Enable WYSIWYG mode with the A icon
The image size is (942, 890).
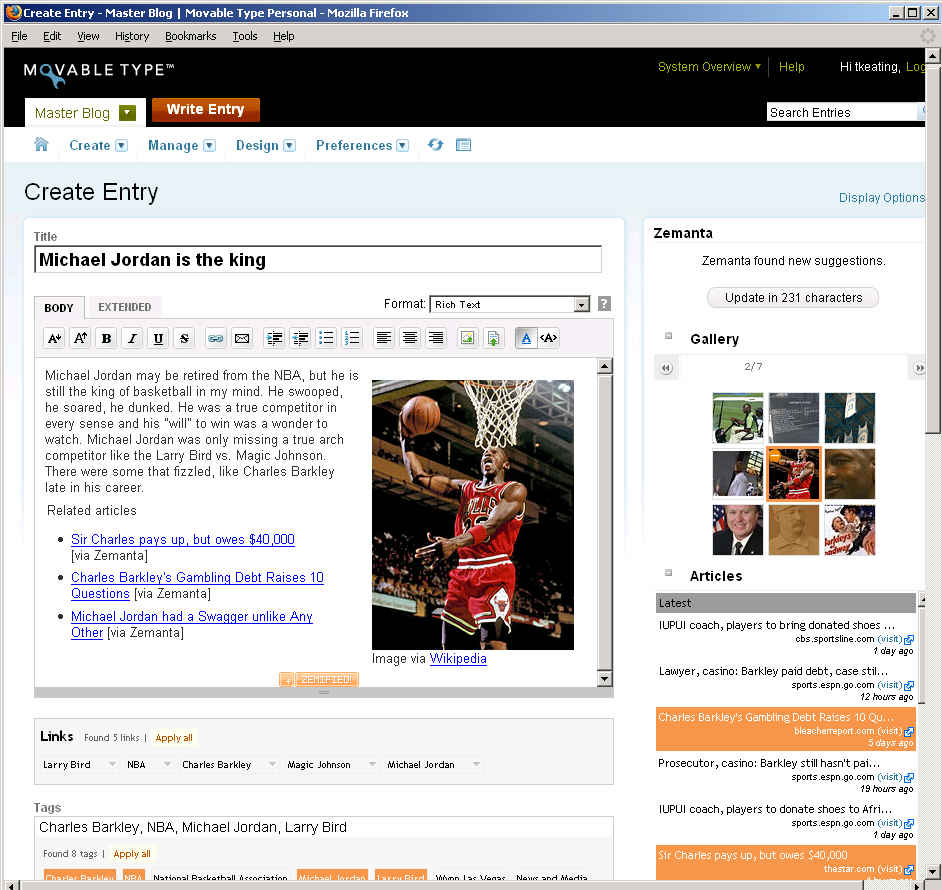(x=526, y=338)
